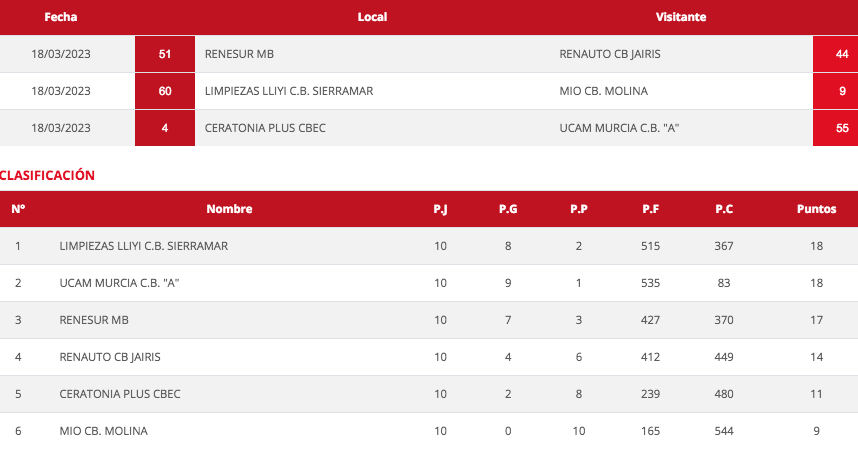Image resolution: width=858 pixels, height=460 pixels.
Task: Click RENAUTO CB JAIRIS visitor team in results
Action: (x=610, y=54)
